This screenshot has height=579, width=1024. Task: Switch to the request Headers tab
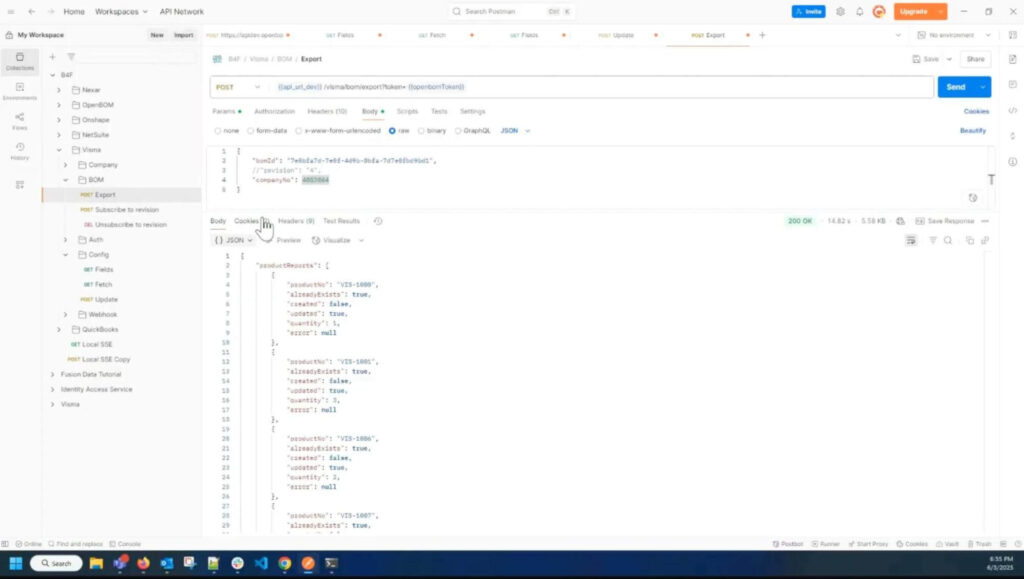(327, 112)
